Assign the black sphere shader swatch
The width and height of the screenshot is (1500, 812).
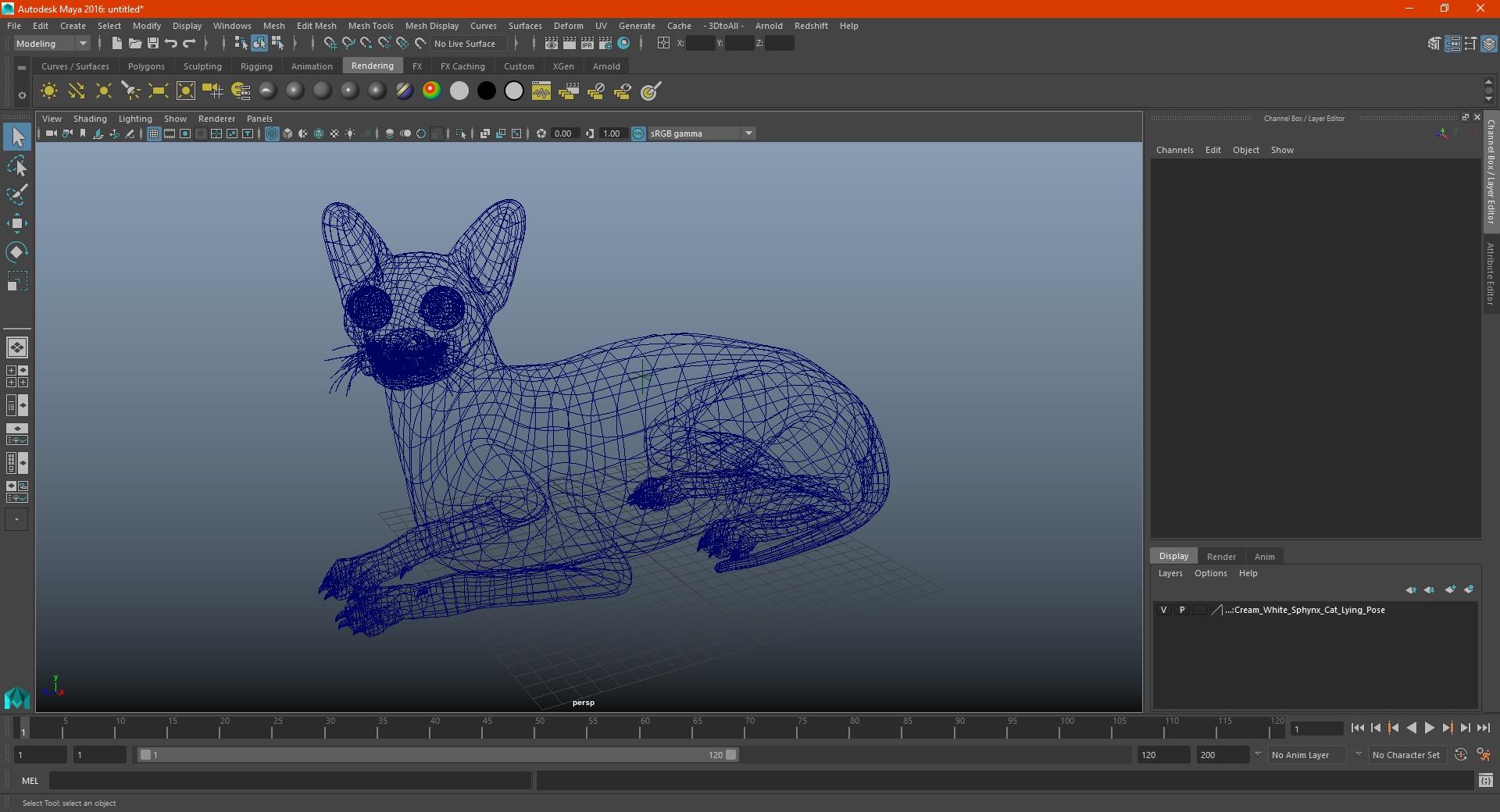coord(487,91)
